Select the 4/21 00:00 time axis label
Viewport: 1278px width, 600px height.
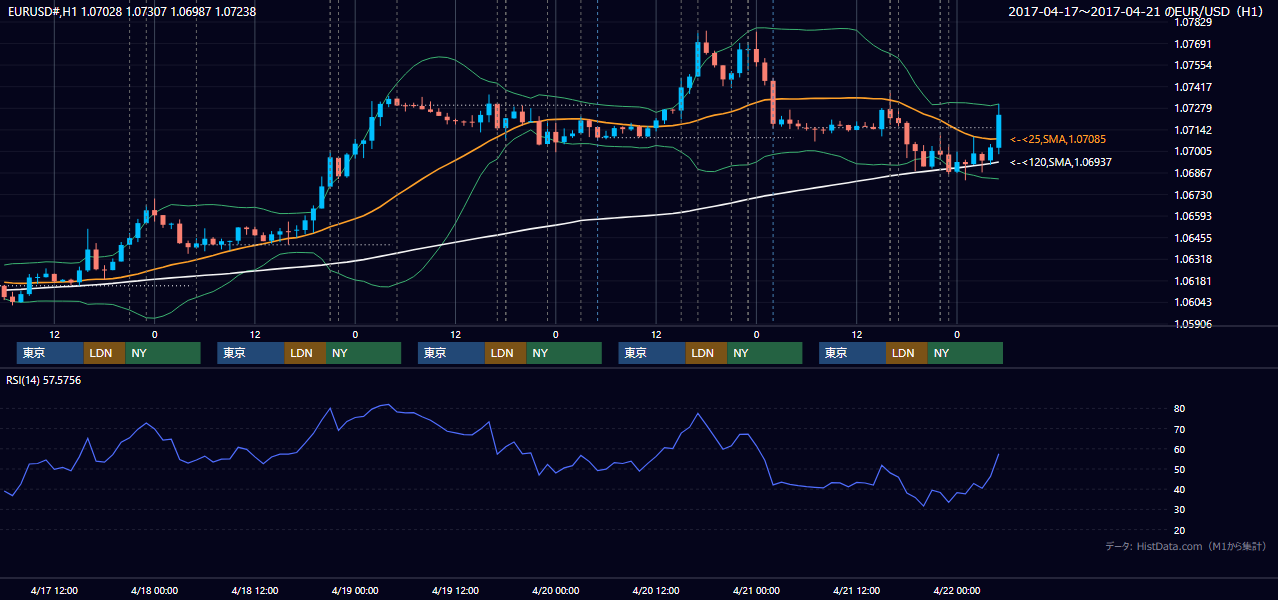(x=756, y=590)
